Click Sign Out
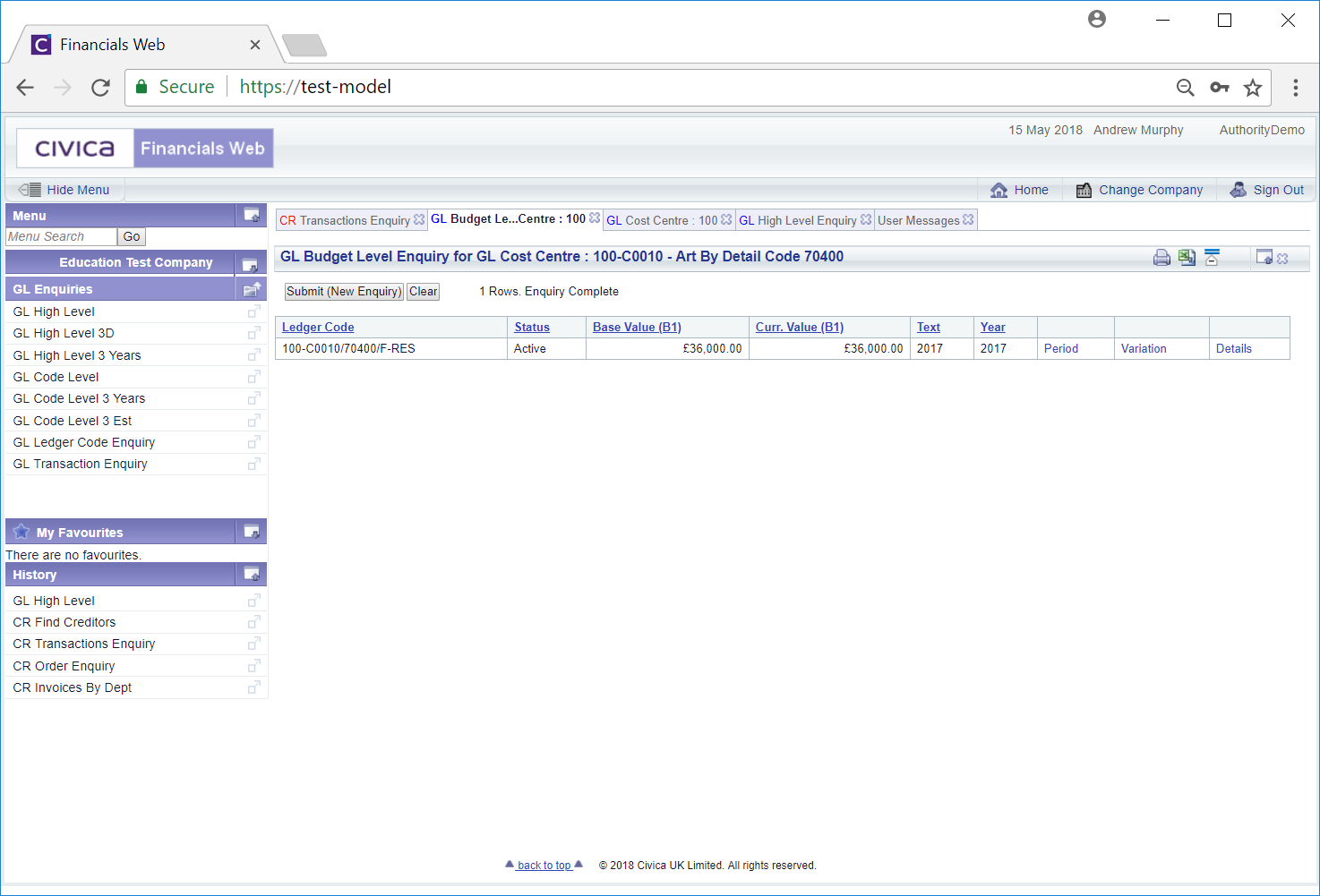The width and height of the screenshot is (1320, 896). (x=1267, y=190)
